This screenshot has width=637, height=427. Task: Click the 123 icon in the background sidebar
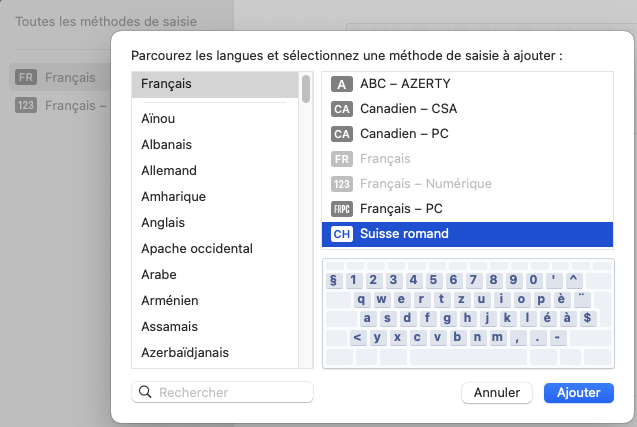pos(27,105)
